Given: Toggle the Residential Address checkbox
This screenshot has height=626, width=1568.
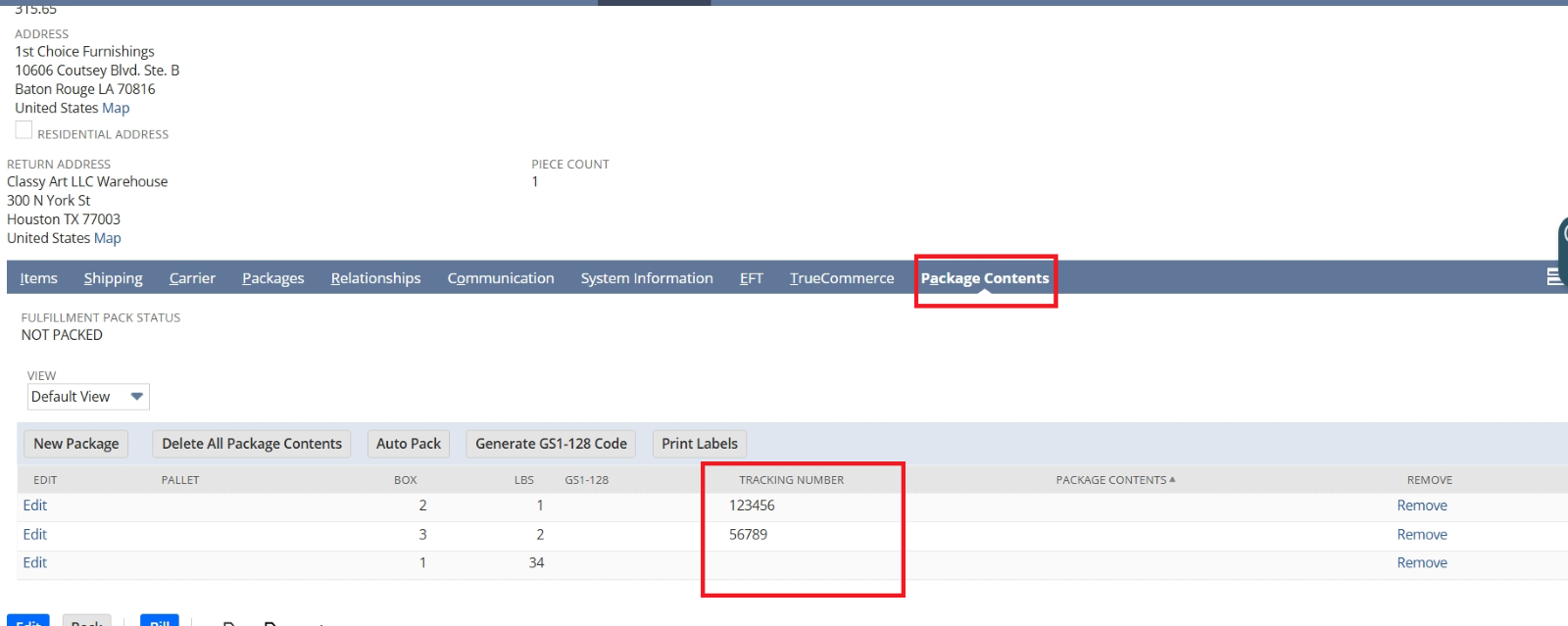Looking at the screenshot, I should 24,130.
